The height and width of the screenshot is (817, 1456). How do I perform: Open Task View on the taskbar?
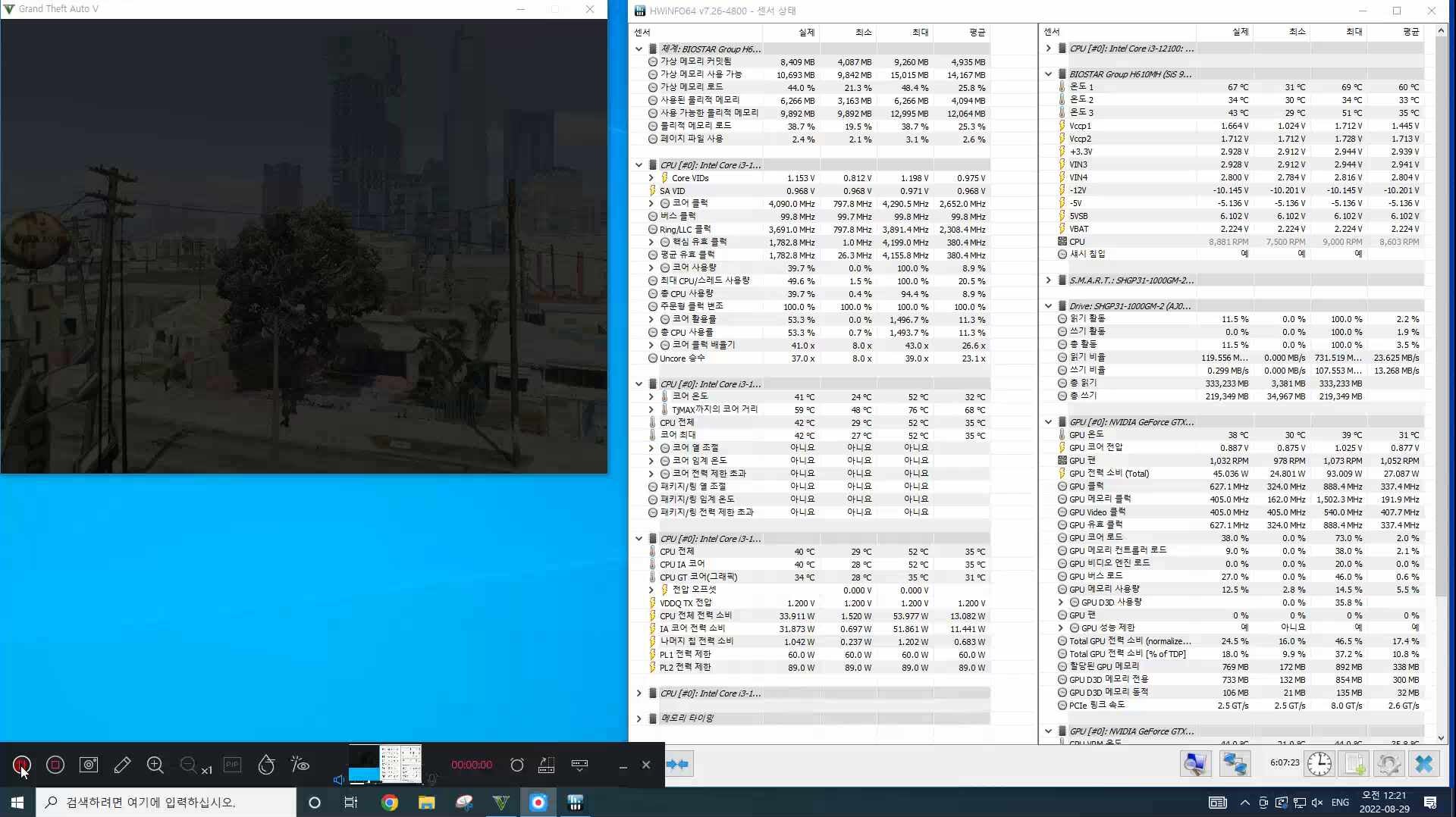(351, 802)
